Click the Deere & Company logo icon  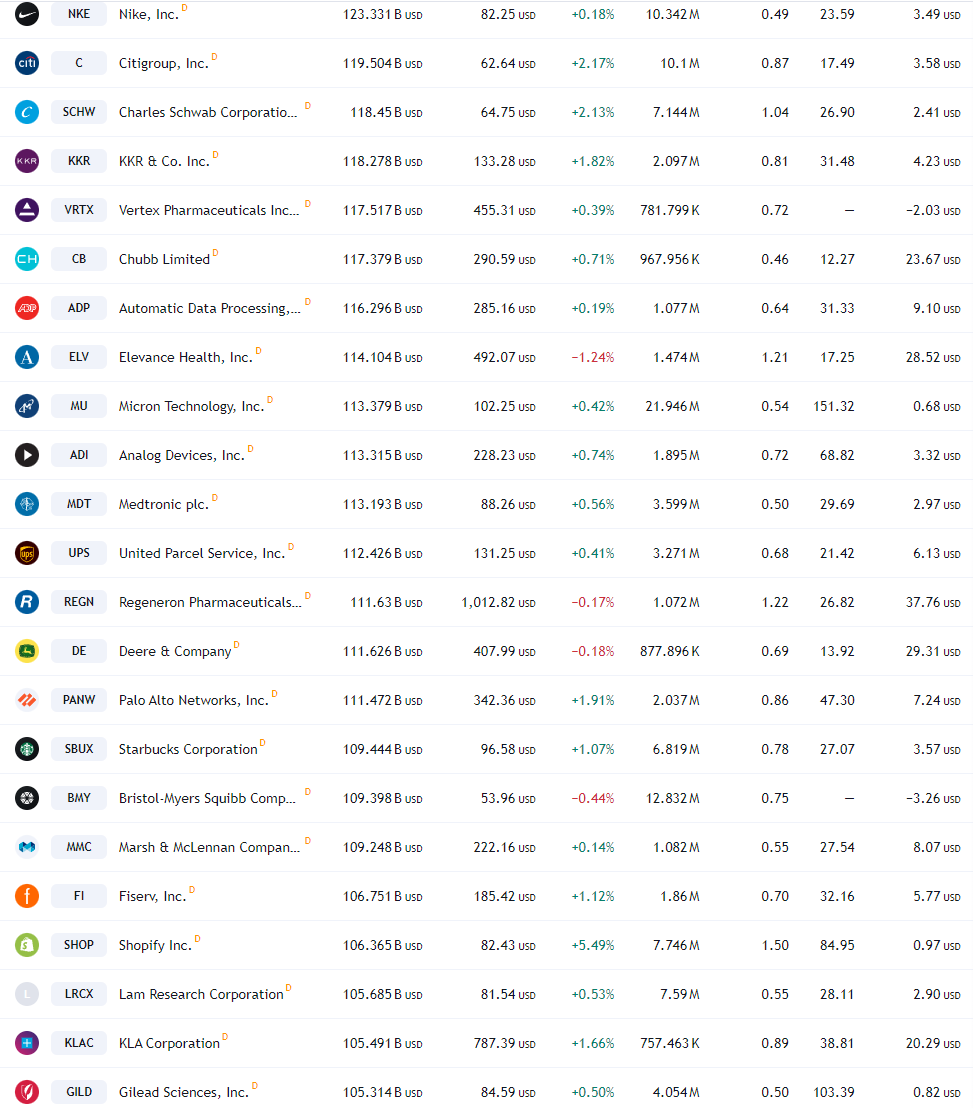click(x=27, y=651)
